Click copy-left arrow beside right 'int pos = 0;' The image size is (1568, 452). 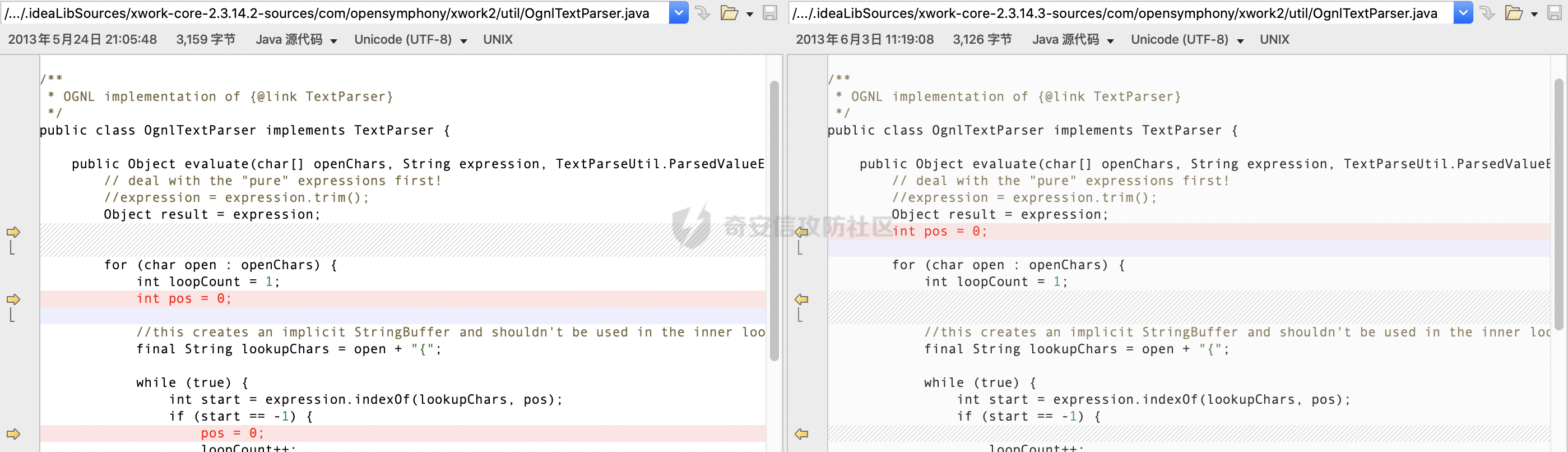[x=801, y=232]
